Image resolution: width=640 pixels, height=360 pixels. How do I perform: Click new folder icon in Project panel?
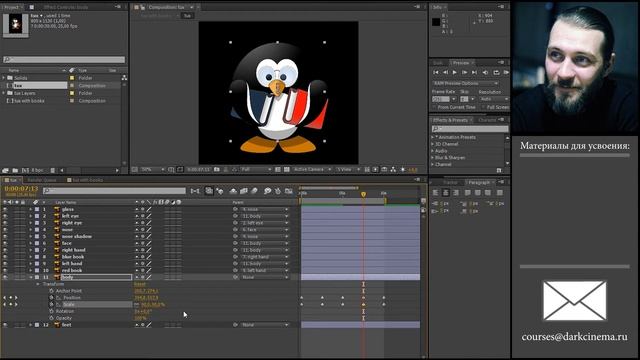click(15, 170)
